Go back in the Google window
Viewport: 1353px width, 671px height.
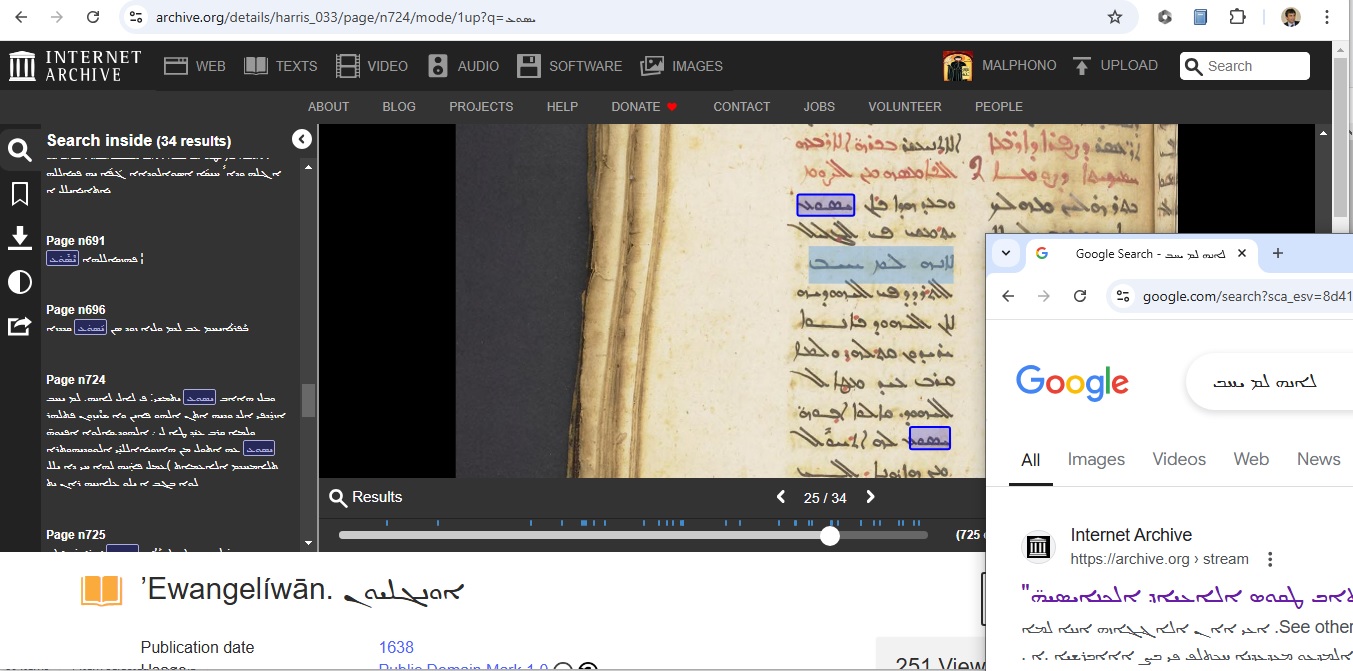(1008, 296)
